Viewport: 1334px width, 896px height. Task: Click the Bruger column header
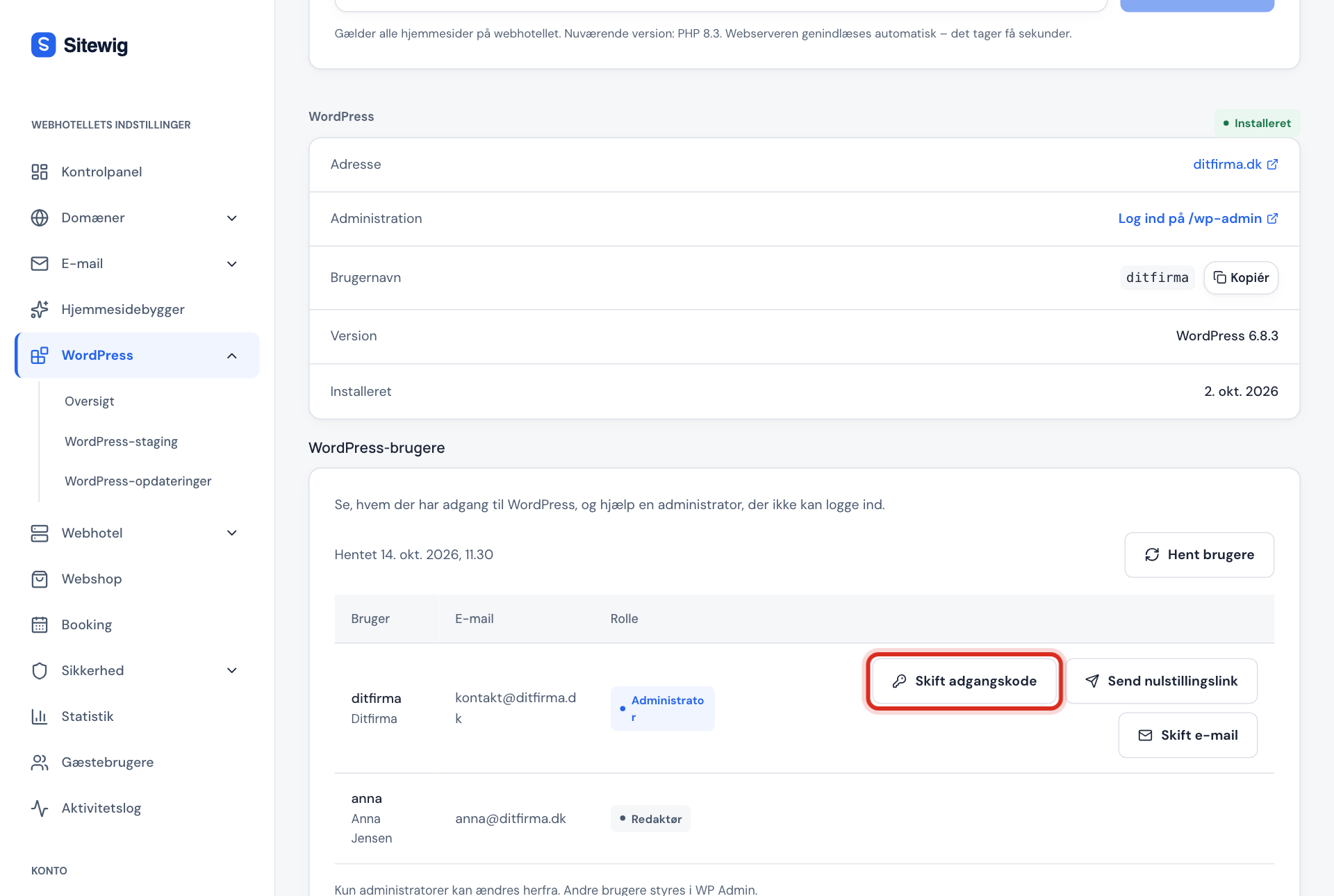point(370,618)
